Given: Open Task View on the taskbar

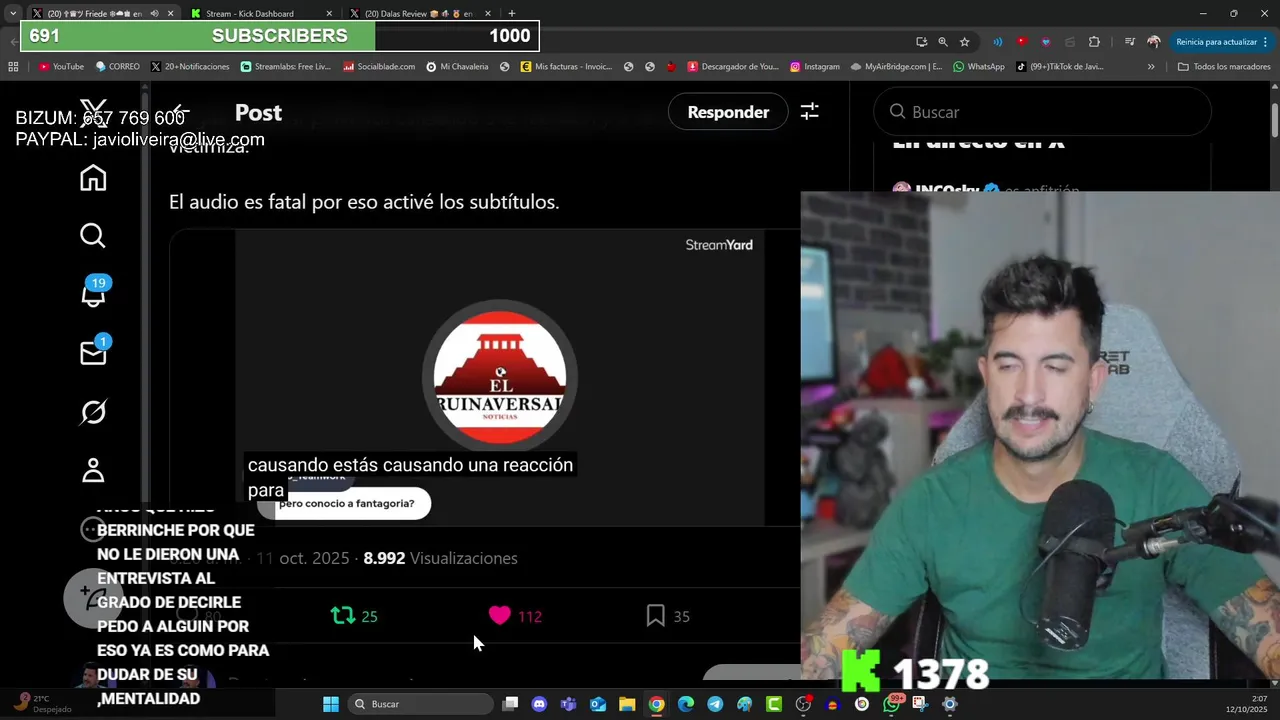Looking at the screenshot, I should click(x=510, y=704).
